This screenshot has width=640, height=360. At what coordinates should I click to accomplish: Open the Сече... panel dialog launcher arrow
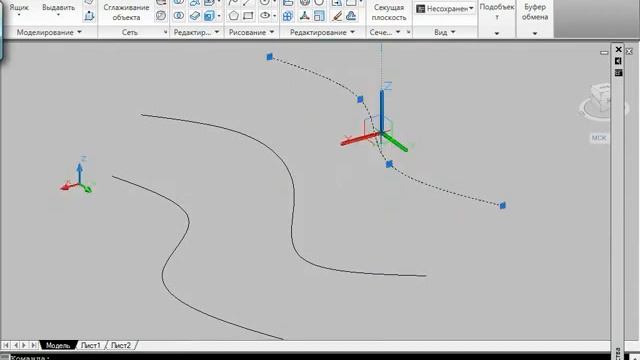click(x=408, y=32)
